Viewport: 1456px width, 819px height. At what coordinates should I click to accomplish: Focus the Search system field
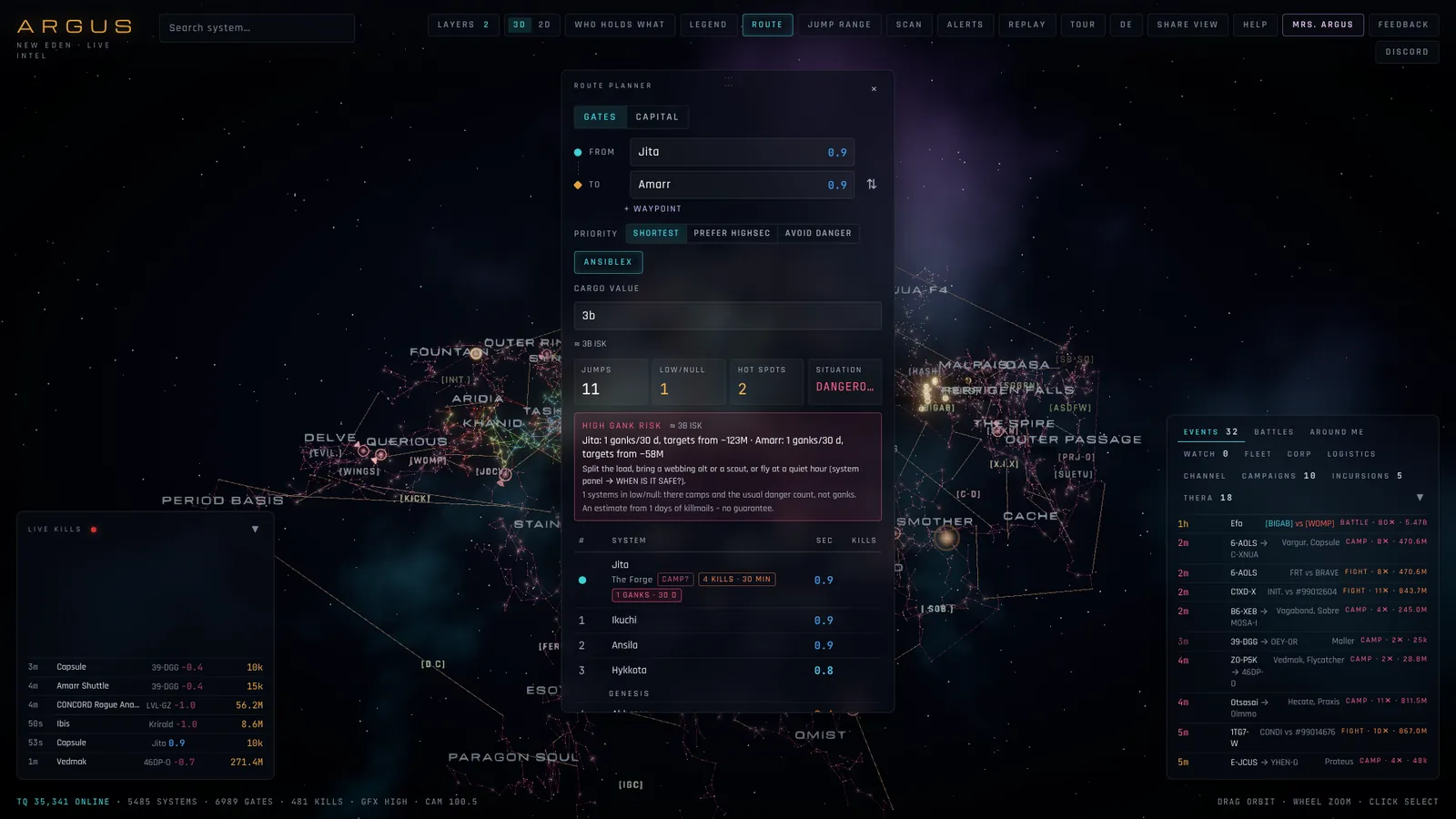tap(257, 27)
